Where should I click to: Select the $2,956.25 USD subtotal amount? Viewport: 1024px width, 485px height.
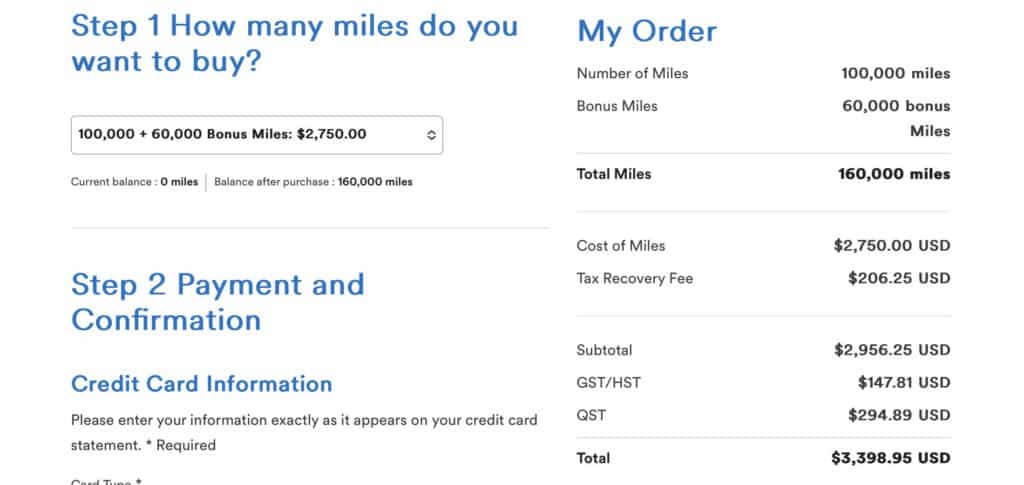coord(891,350)
